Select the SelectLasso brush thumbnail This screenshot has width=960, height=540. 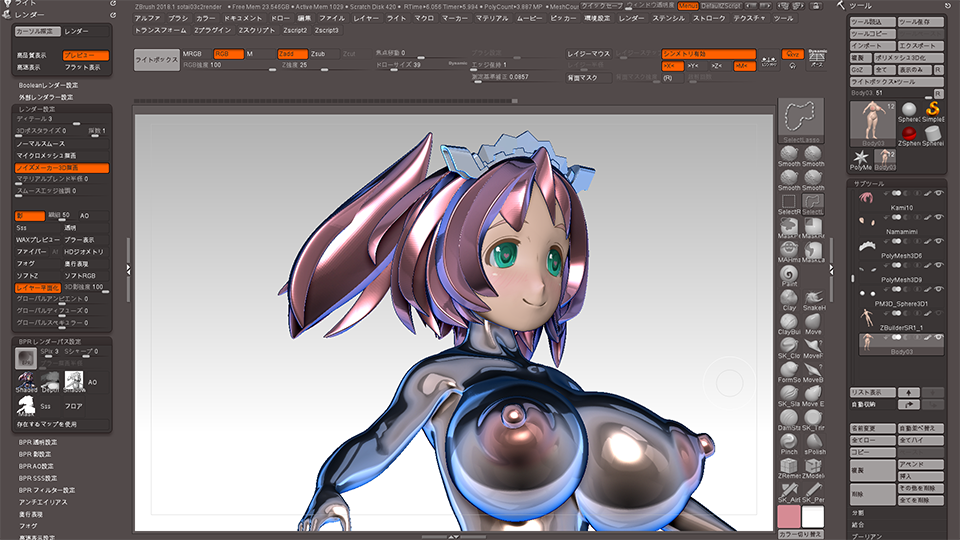tap(801, 119)
